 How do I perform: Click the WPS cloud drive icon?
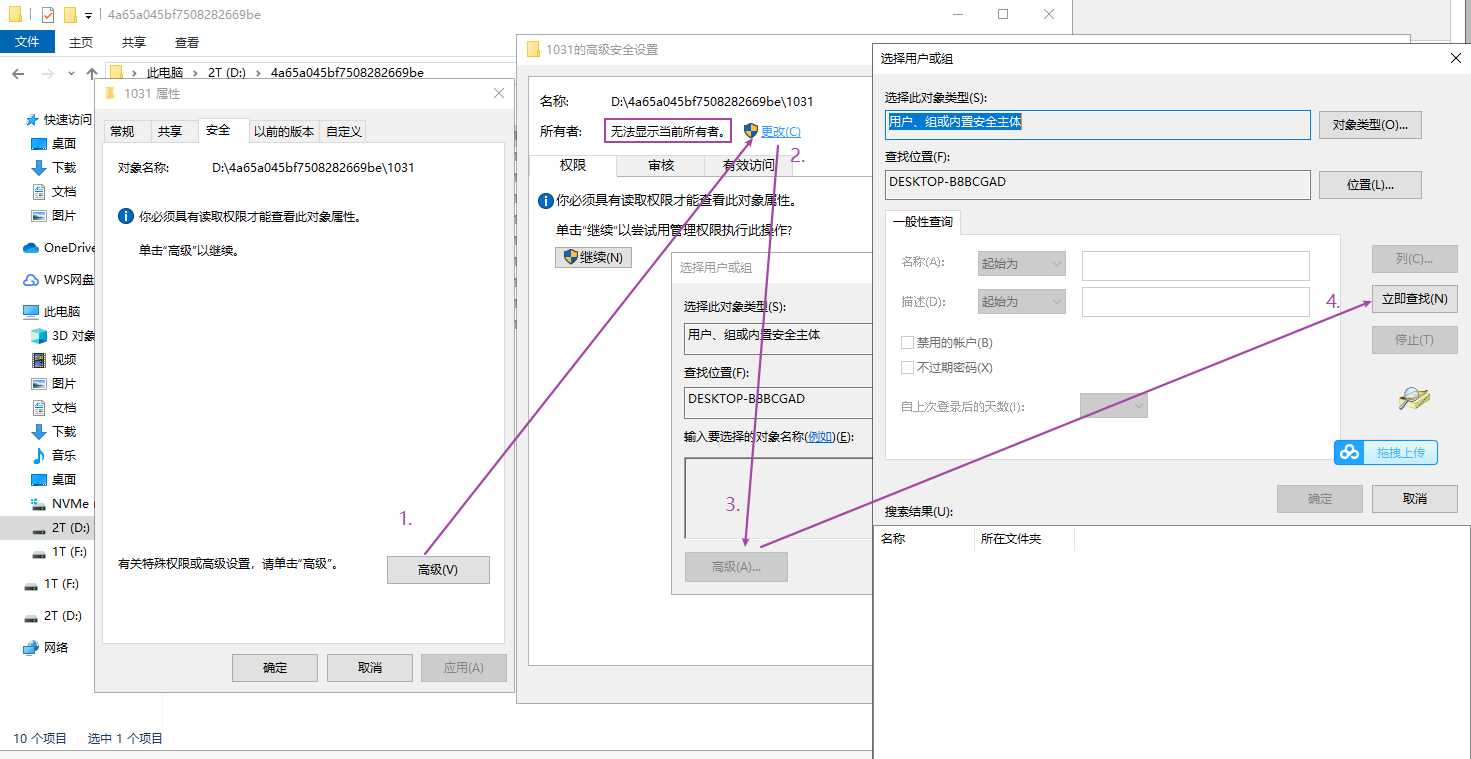[31, 280]
